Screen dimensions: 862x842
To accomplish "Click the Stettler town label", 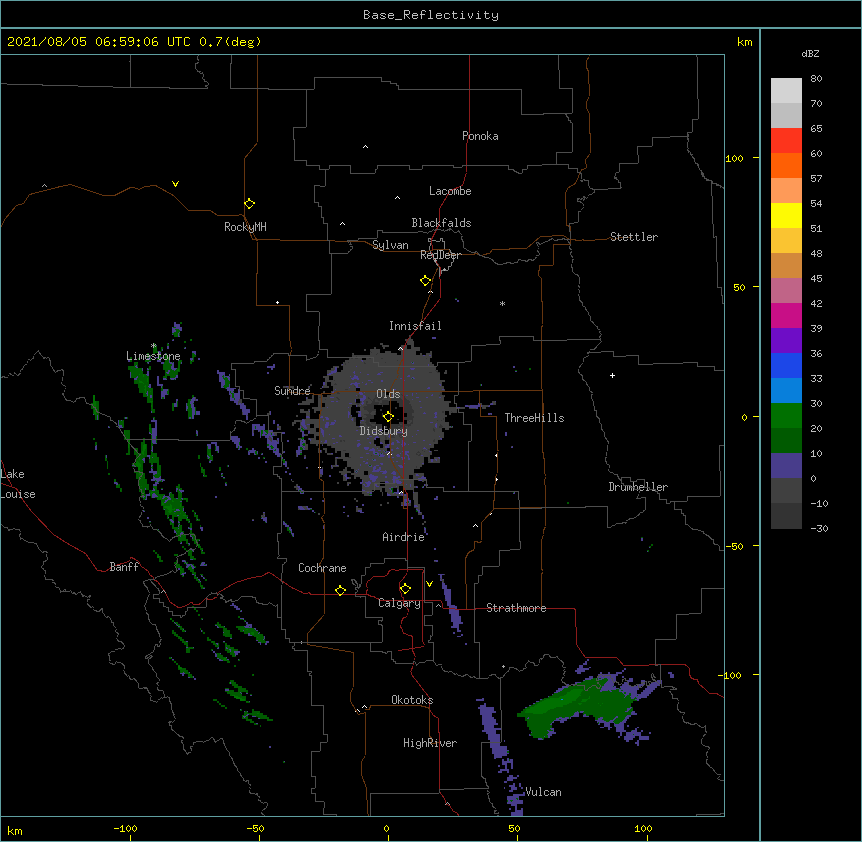I will coord(634,237).
